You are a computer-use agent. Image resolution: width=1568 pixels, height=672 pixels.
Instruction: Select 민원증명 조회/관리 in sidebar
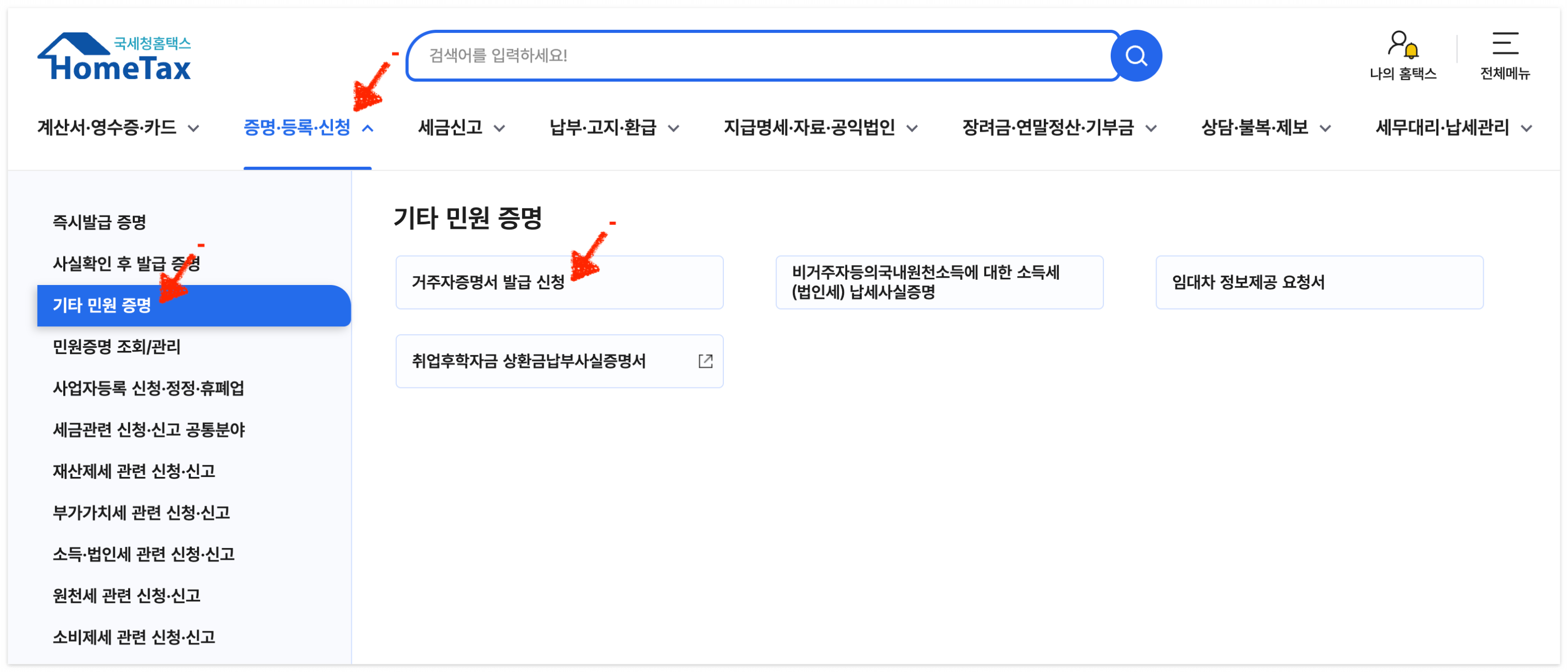(x=116, y=347)
